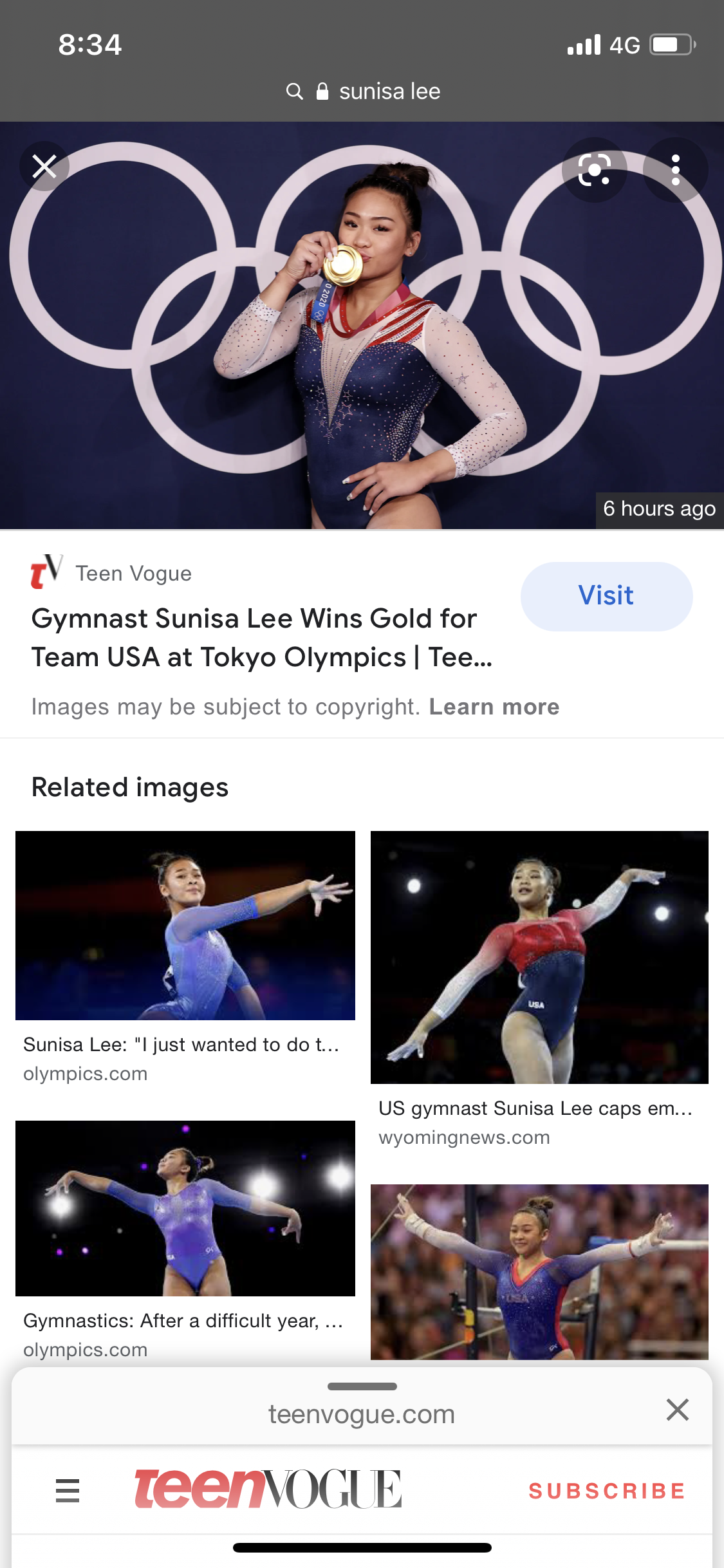This screenshot has width=724, height=1568.
Task: Close the image preview with X icon
Action: tap(44, 167)
